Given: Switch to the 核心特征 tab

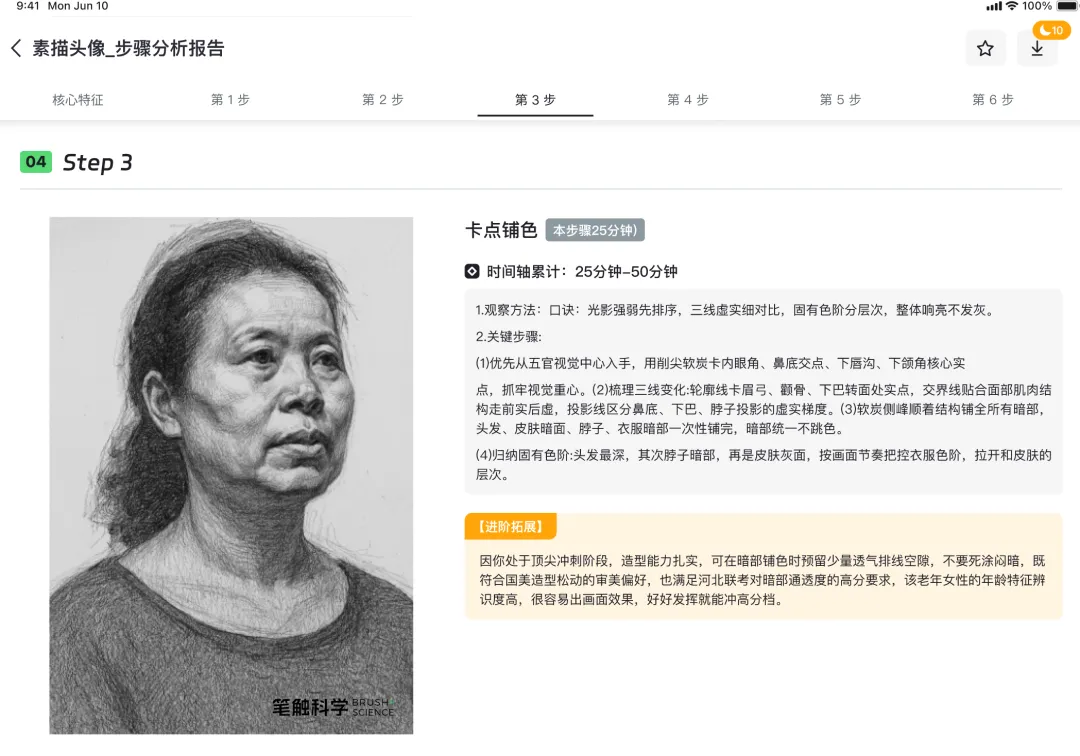Looking at the screenshot, I should click(x=78, y=100).
